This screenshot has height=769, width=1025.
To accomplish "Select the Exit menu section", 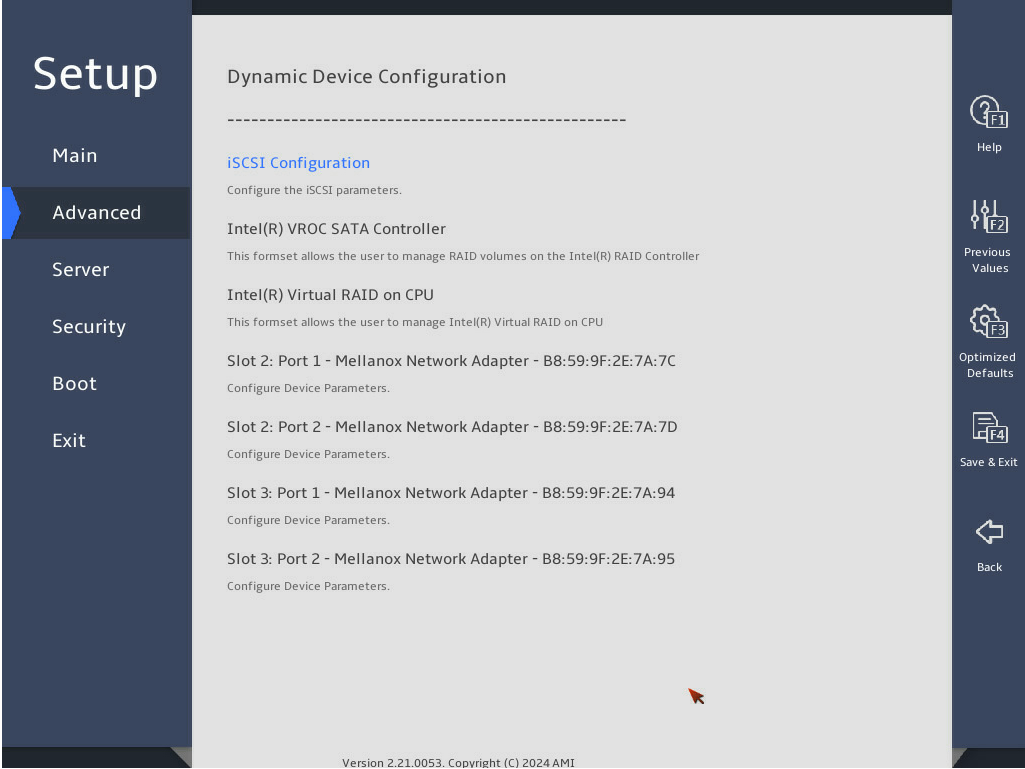I will pos(69,440).
